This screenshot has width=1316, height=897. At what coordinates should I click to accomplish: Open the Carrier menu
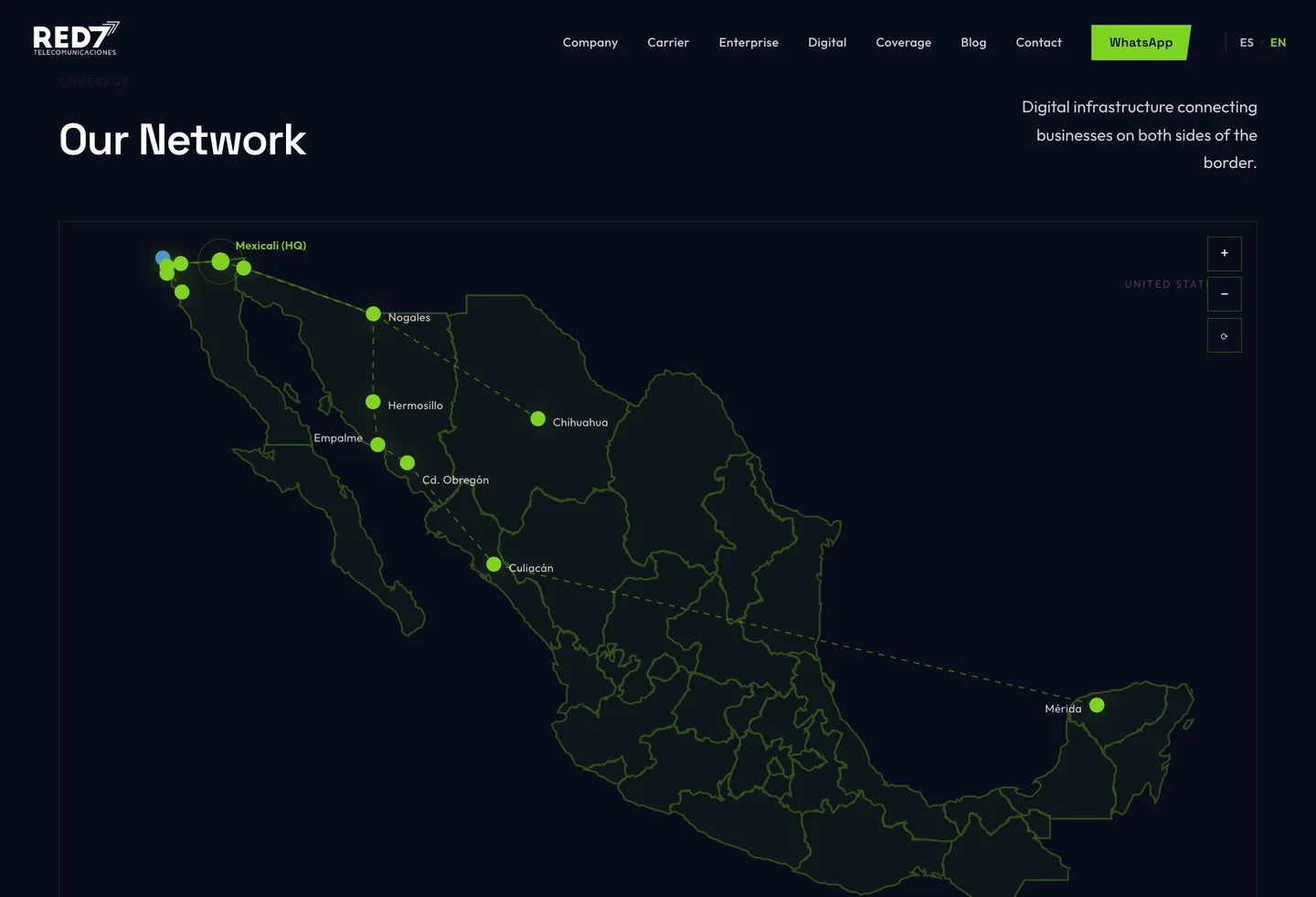[x=668, y=43]
